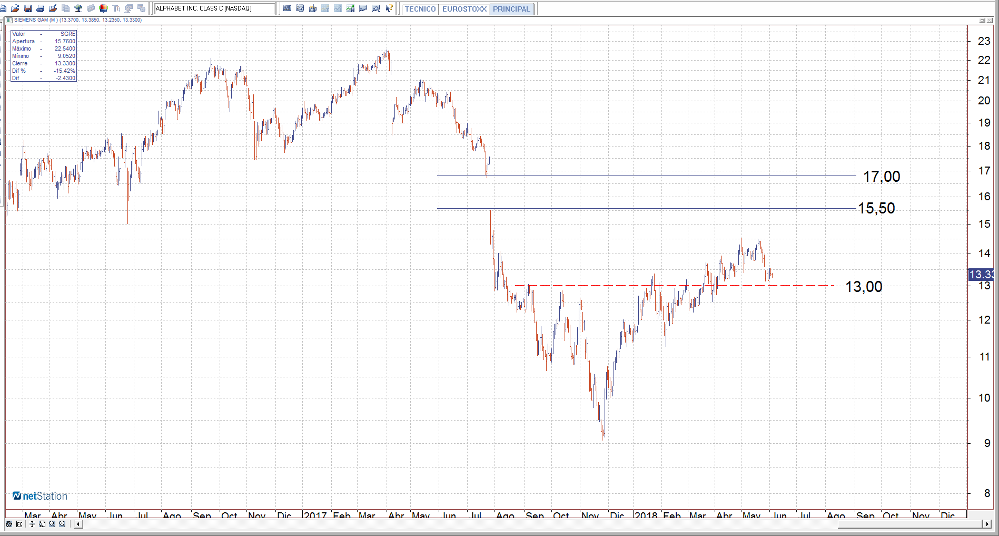Click the 2018 label on time axis
Image resolution: width=999 pixels, height=536 pixels.
coord(646,515)
